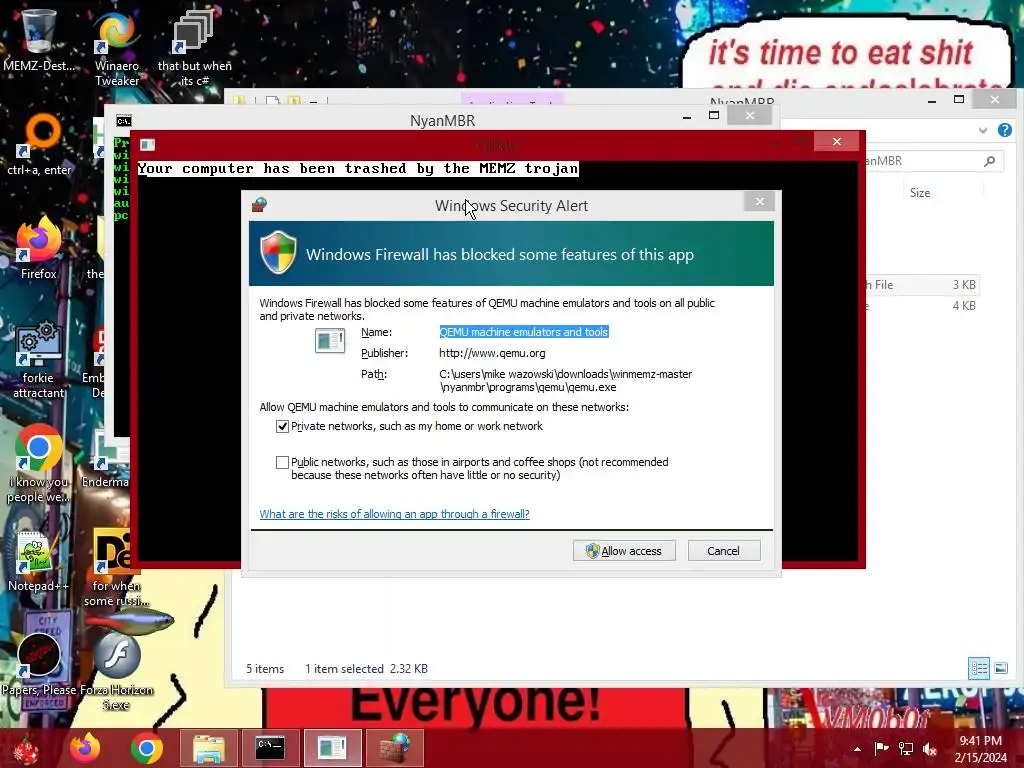The height and width of the screenshot is (768, 1024).
Task: Click Cancel in the Security Alert
Action: click(724, 551)
